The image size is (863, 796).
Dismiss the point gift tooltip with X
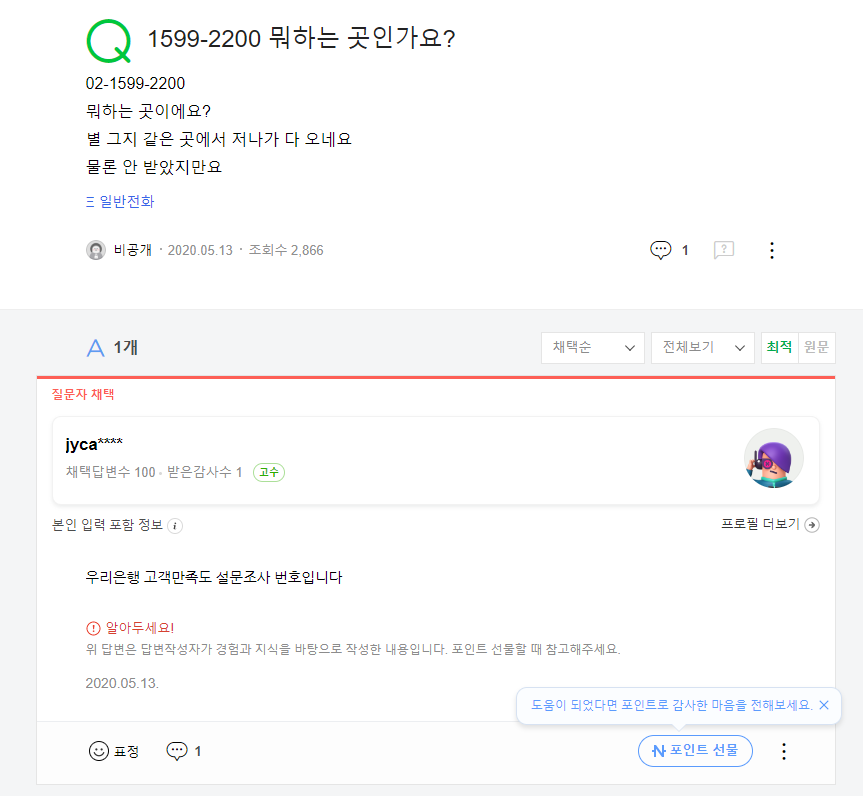tap(823, 705)
